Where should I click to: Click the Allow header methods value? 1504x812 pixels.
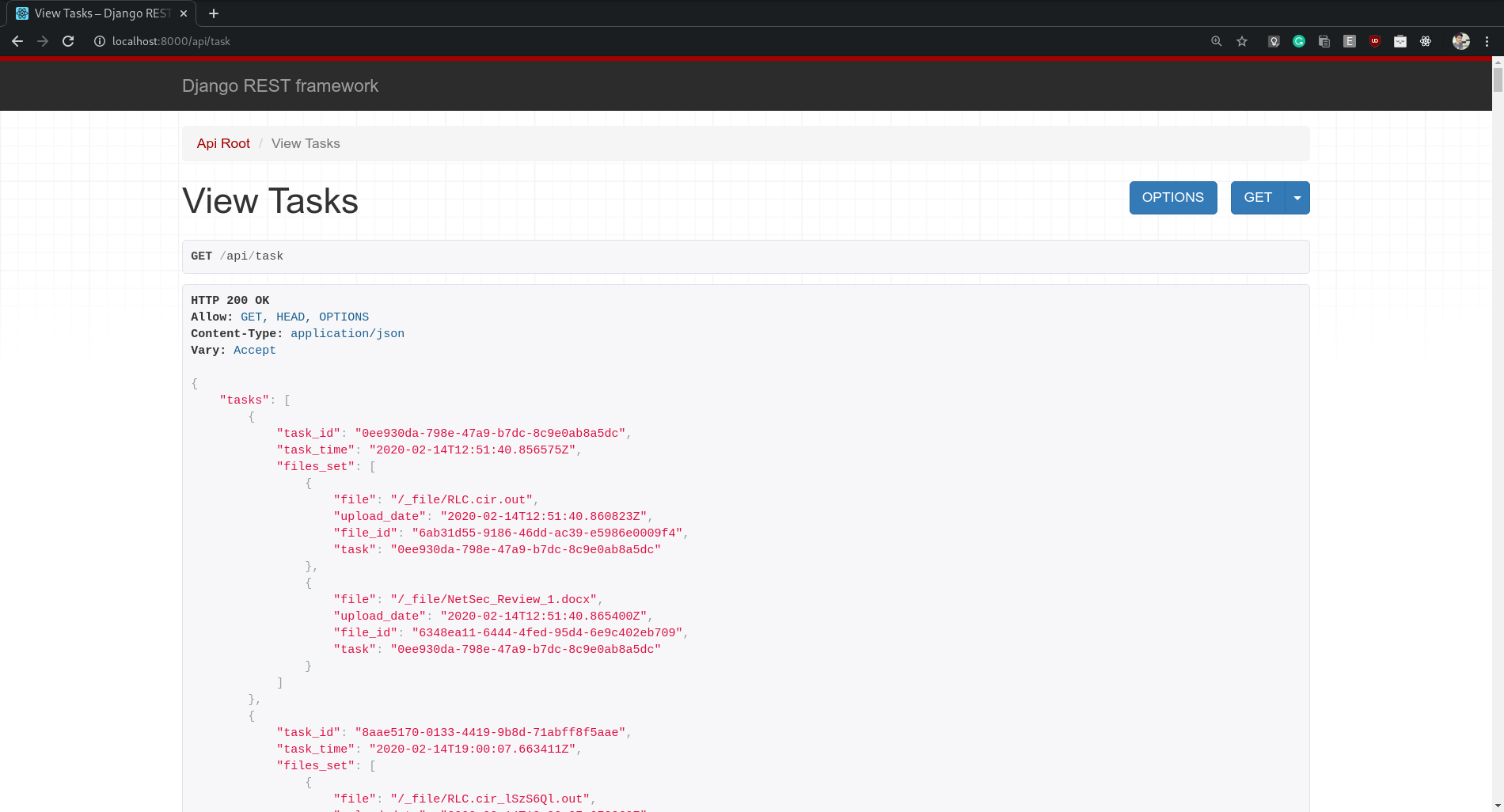pyautogui.click(x=305, y=317)
